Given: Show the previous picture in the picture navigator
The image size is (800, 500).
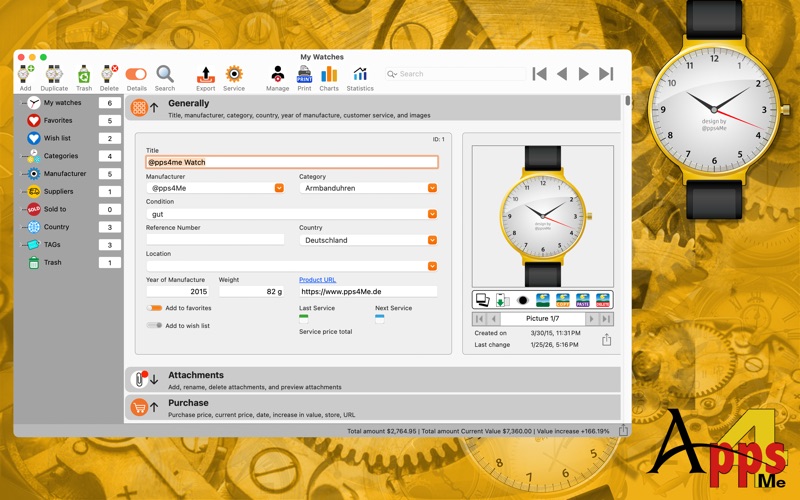Looking at the screenshot, I should [493, 319].
